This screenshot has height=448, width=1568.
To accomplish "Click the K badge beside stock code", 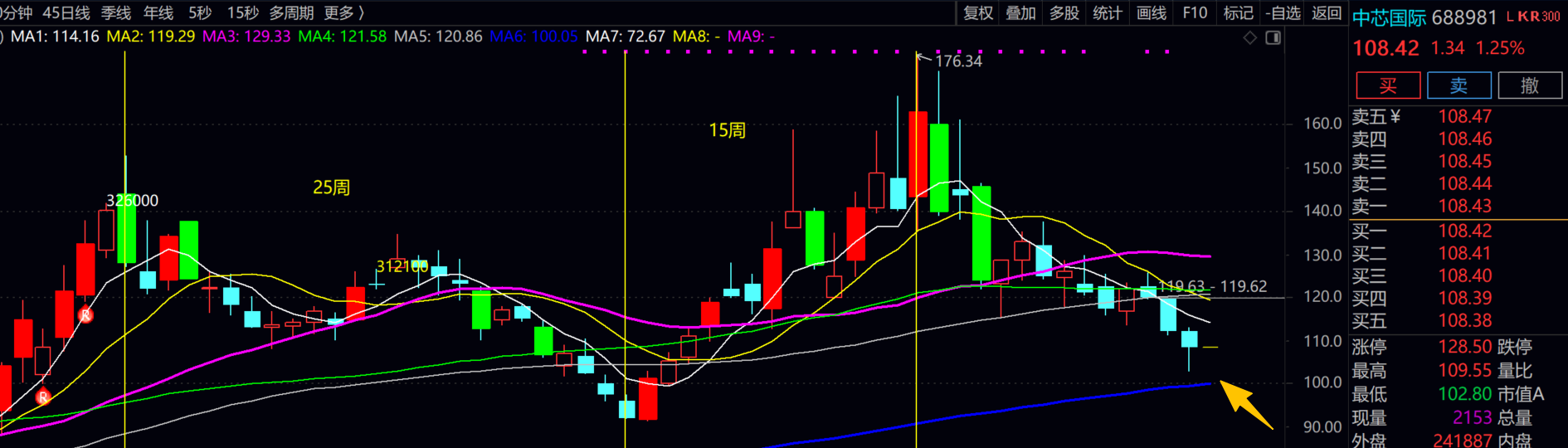I will coord(1522,17).
